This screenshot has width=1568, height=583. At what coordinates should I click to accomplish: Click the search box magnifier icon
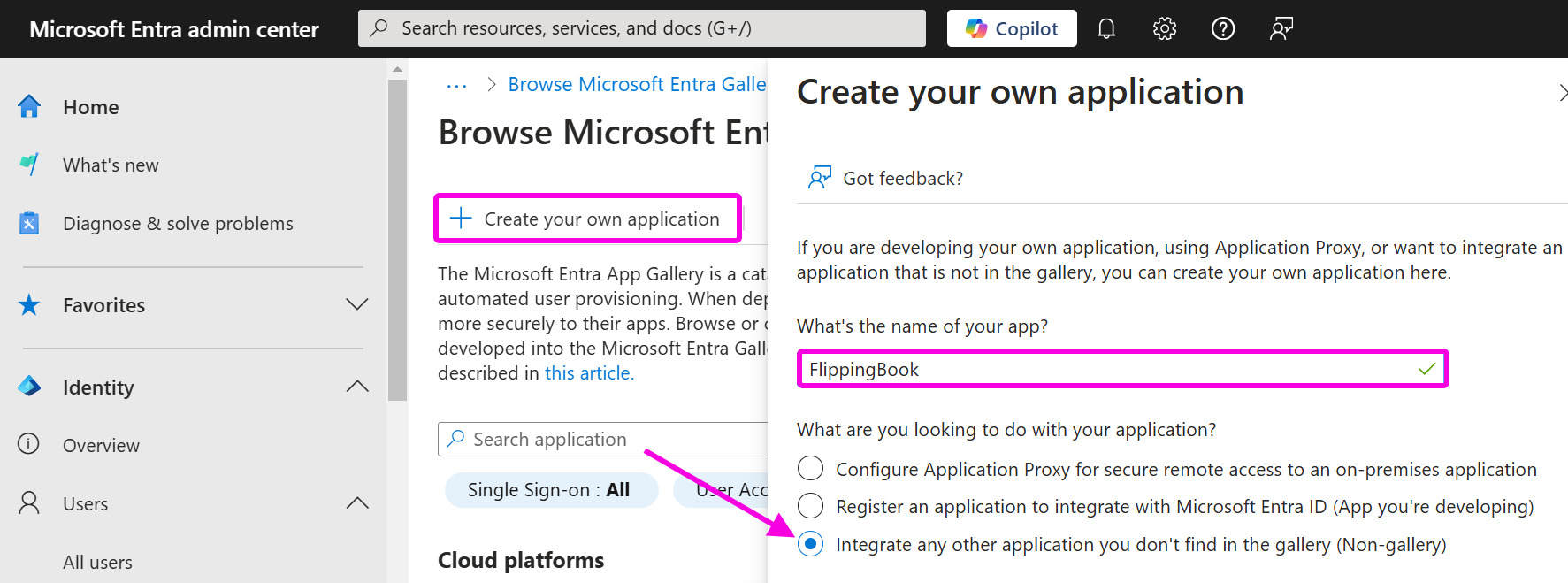379,28
